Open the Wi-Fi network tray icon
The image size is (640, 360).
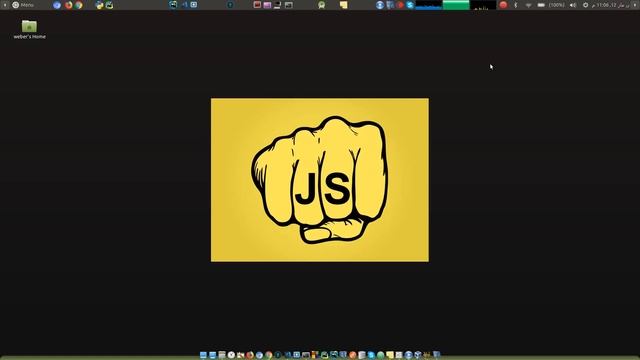pyautogui.click(x=529, y=5)
